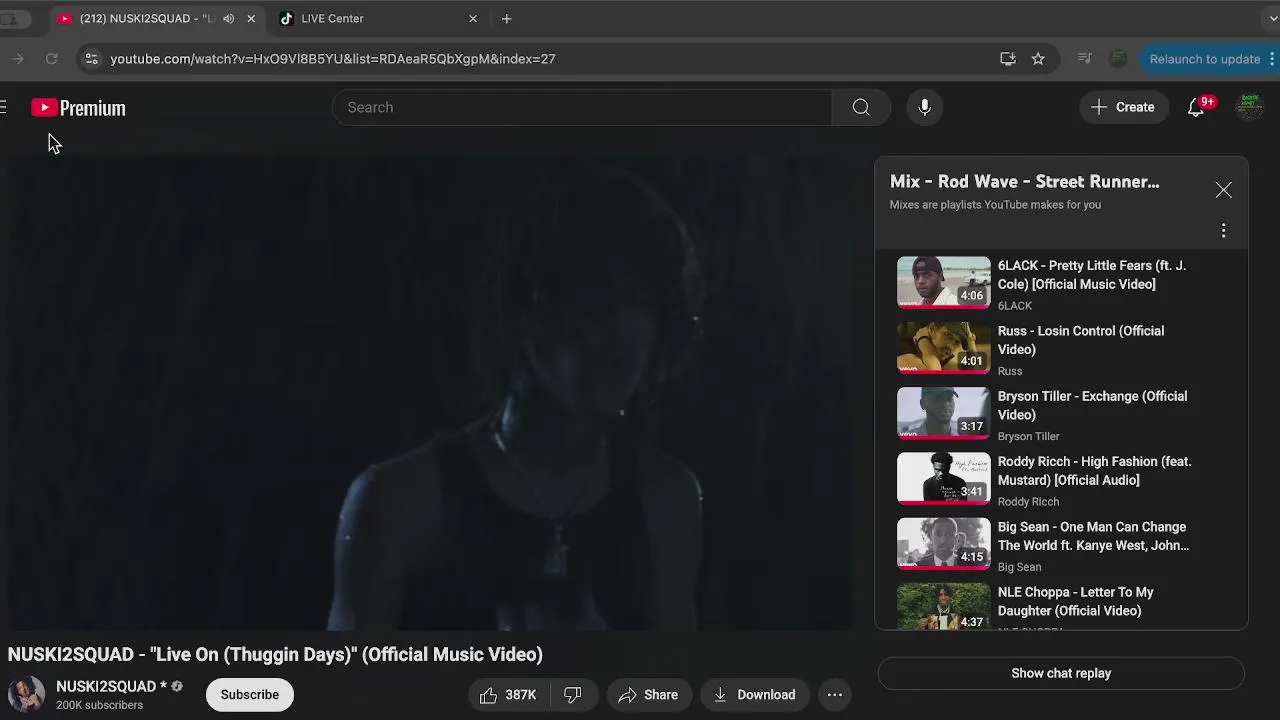Click the install app icon in the address bar
Viewport: 1280px width, 720px height.
[x=1008, y=59]
